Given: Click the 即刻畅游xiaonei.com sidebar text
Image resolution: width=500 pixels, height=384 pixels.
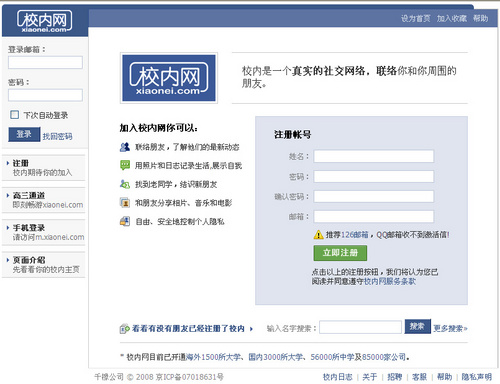Looking at the screenshot, I should click(x=48, y=205).
